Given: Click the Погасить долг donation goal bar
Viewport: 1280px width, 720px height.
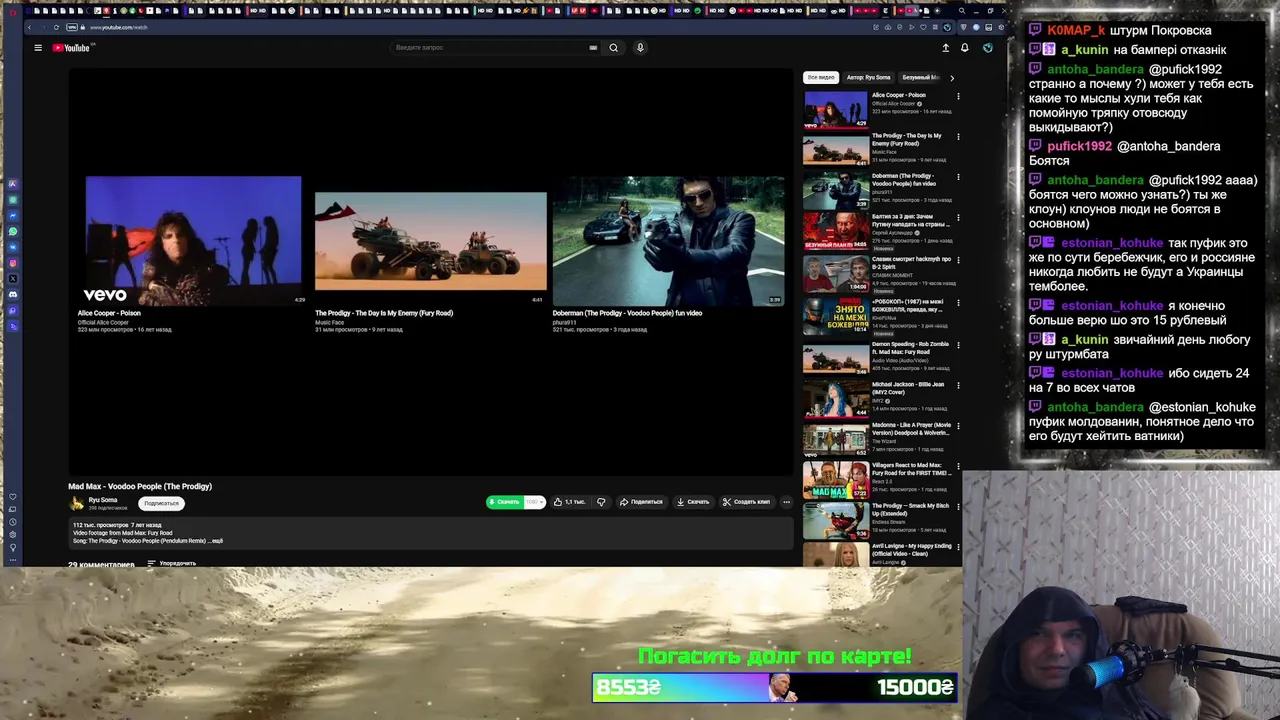Looking at the screenshot, I should [x=775, y=687].
